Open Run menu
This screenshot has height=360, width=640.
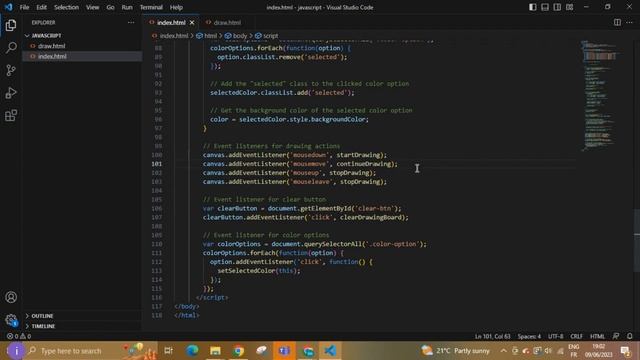(127, 7)
